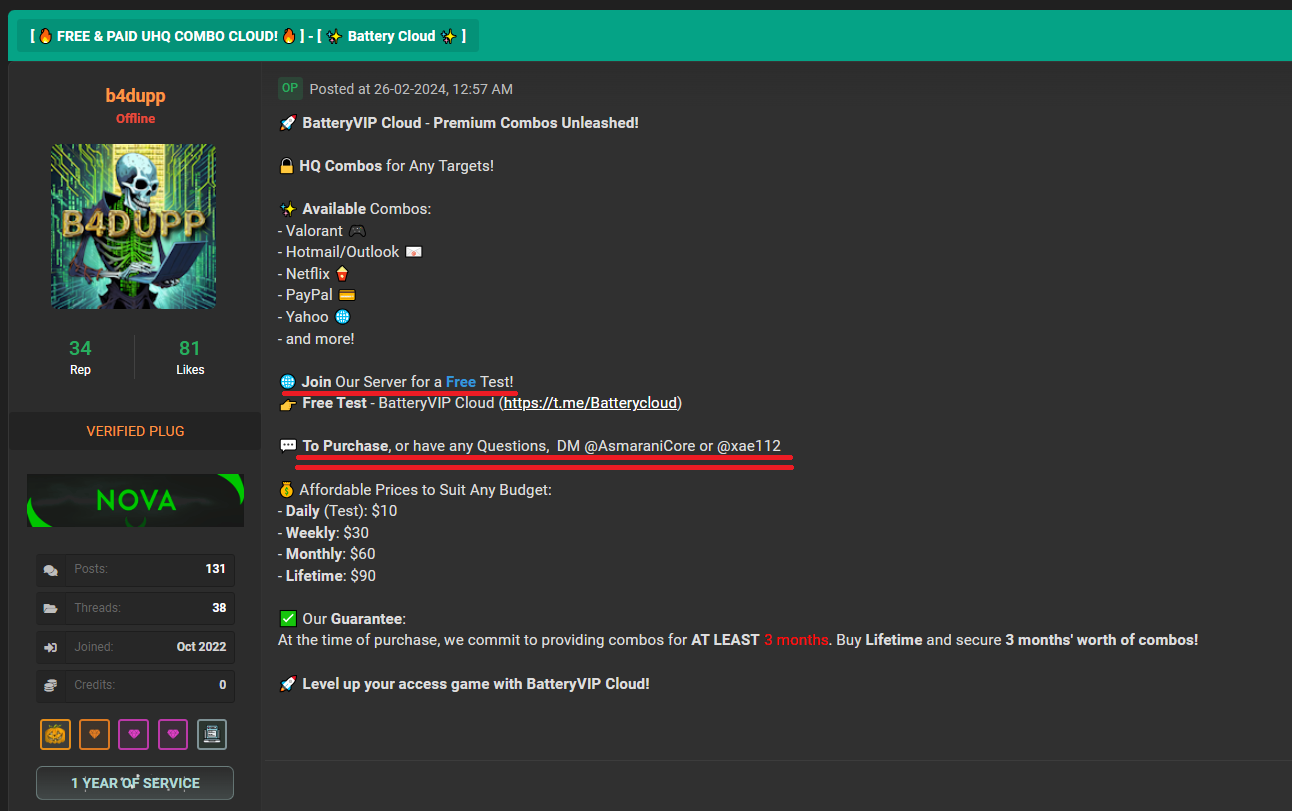Click the red 3 months text

(796, 640)
